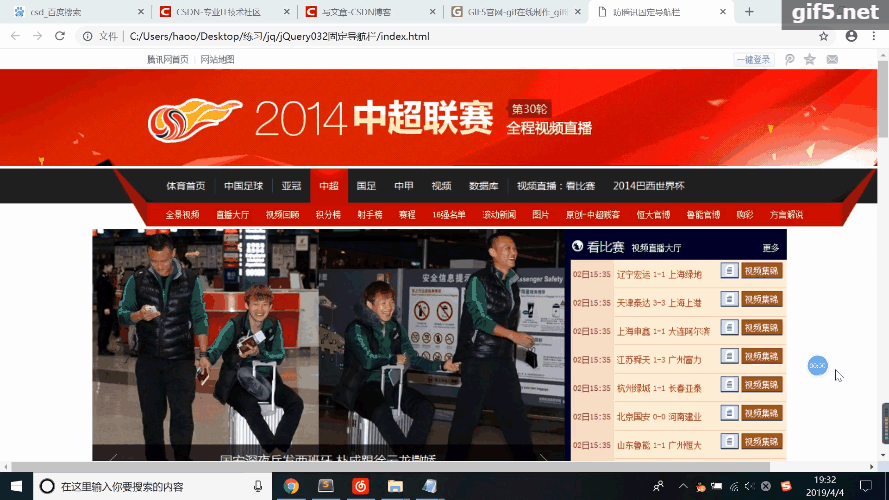
Task: Click 更多 in the 看比赛 panel
Action: click(x=771, y=248)
